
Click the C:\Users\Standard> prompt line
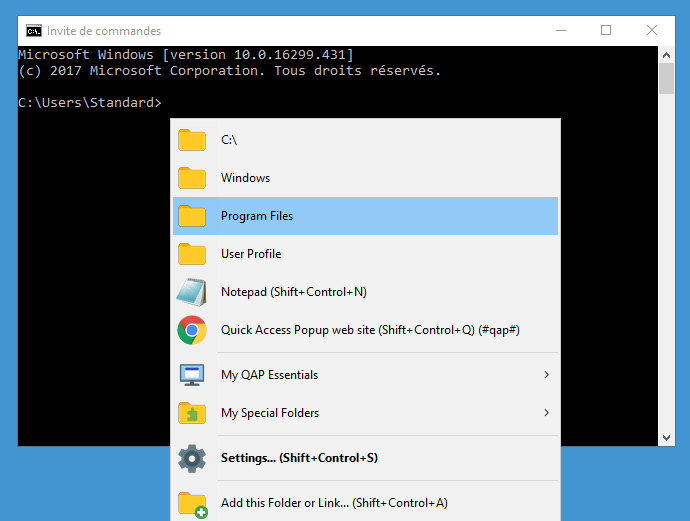point(90,103)
